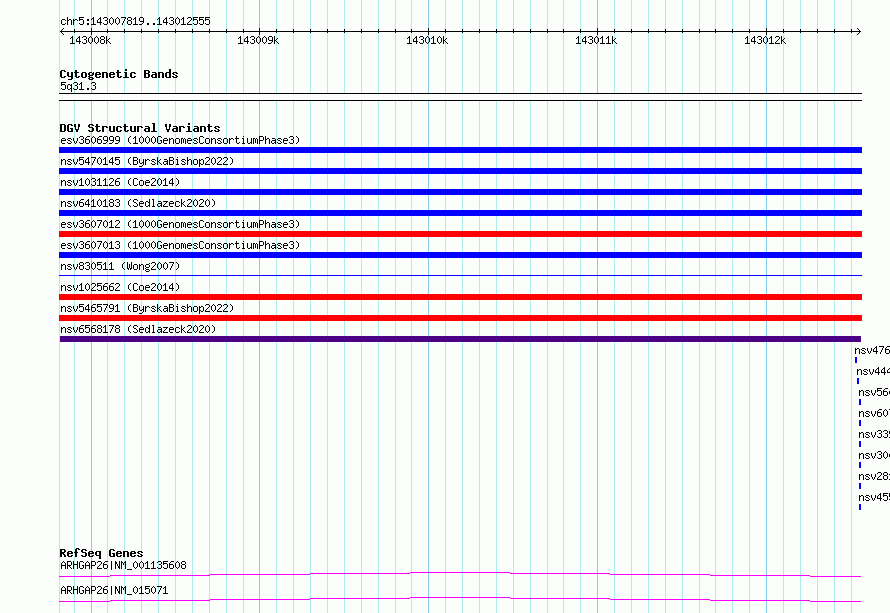Click the red bar under nsv1025662

[460, 297]
